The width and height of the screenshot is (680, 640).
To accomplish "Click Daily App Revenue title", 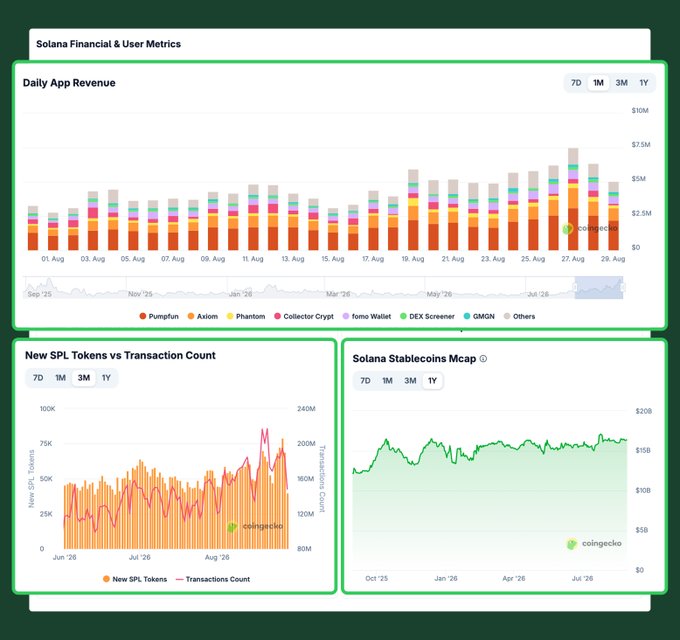I will [69, 83].
